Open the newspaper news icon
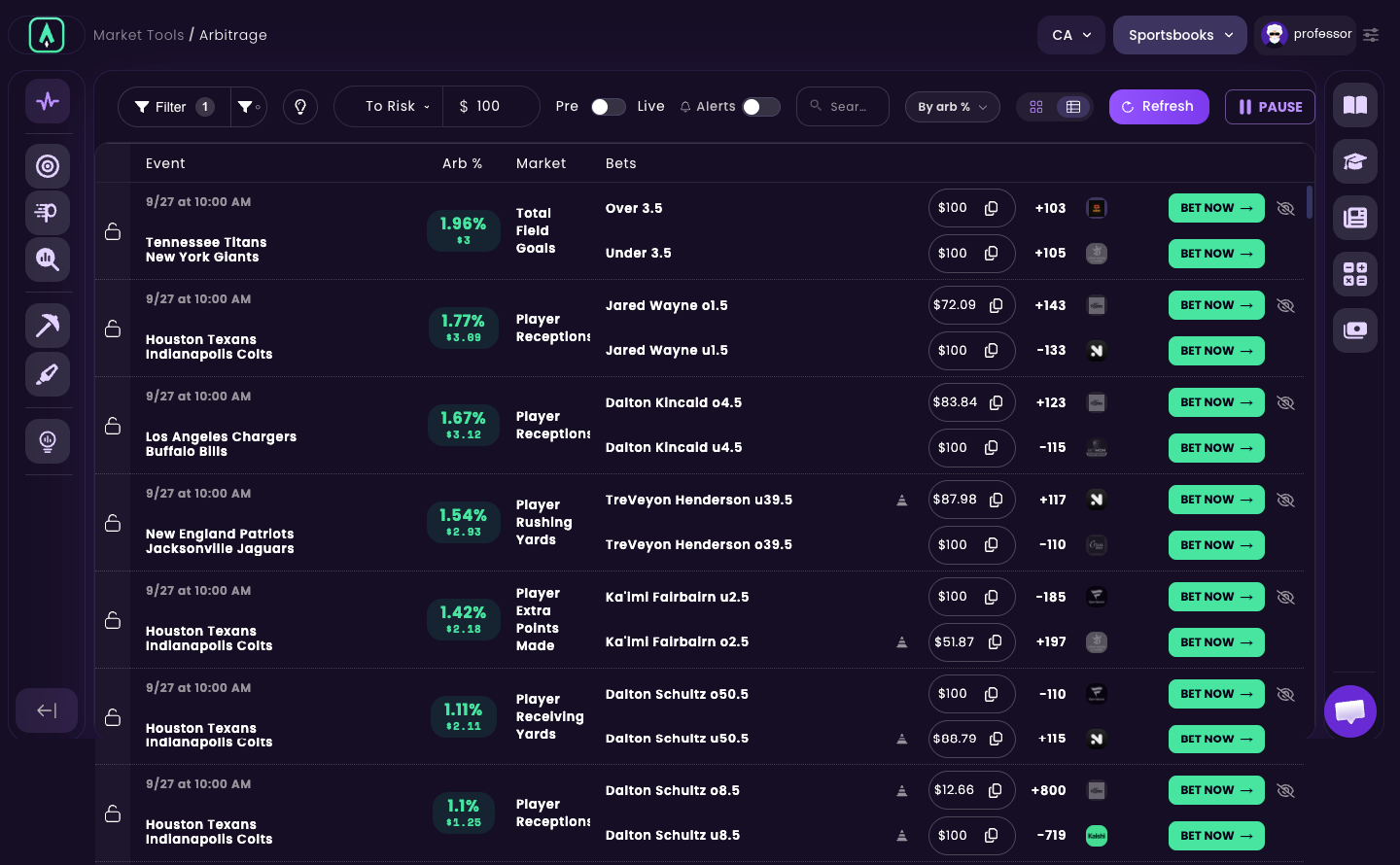 point(1355,218)
